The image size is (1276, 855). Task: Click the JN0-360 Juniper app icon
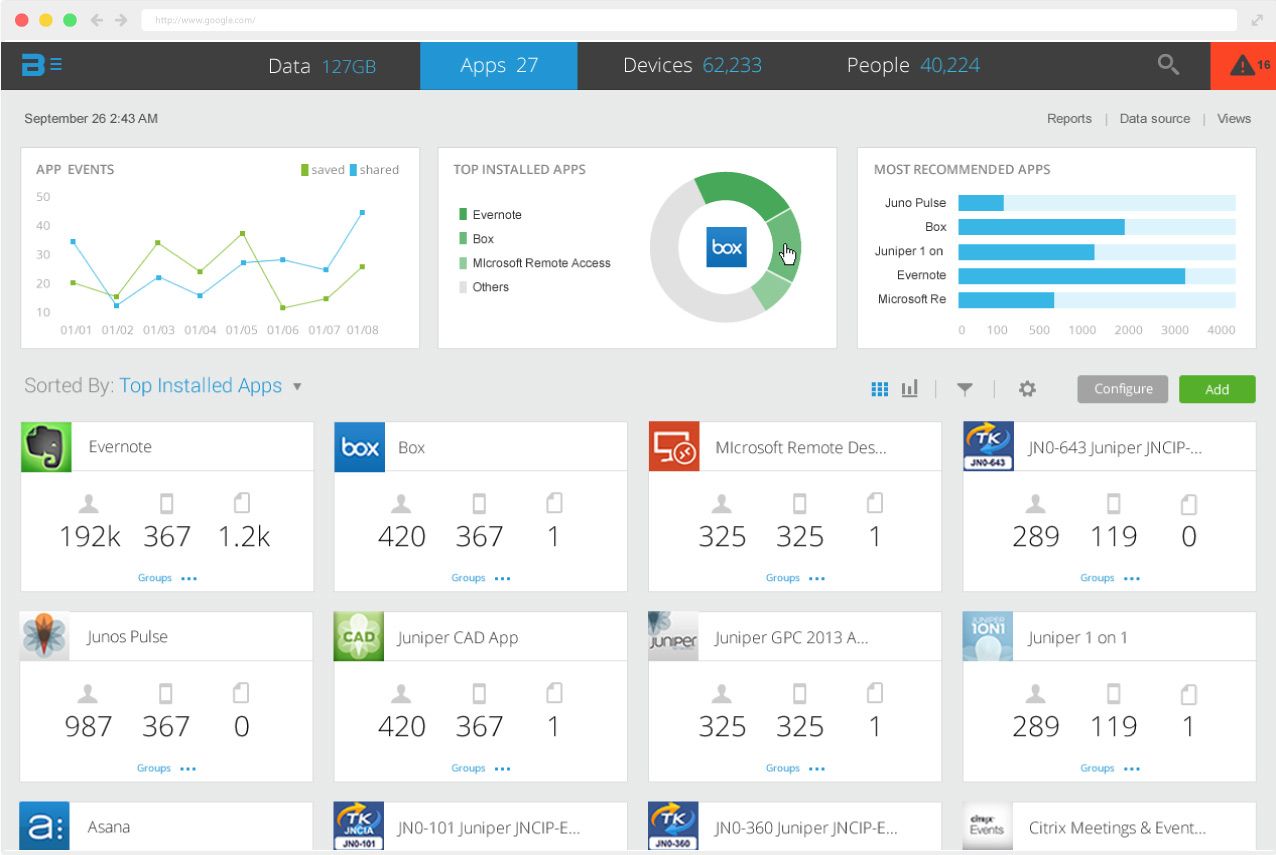point(674,826)
